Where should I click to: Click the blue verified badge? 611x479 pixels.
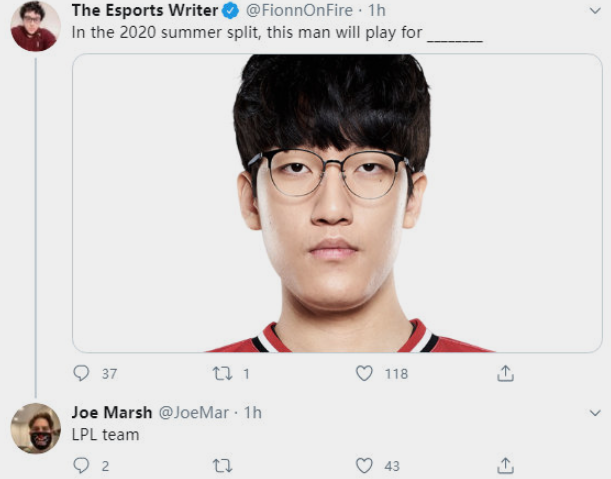click(x=230, y=11)
